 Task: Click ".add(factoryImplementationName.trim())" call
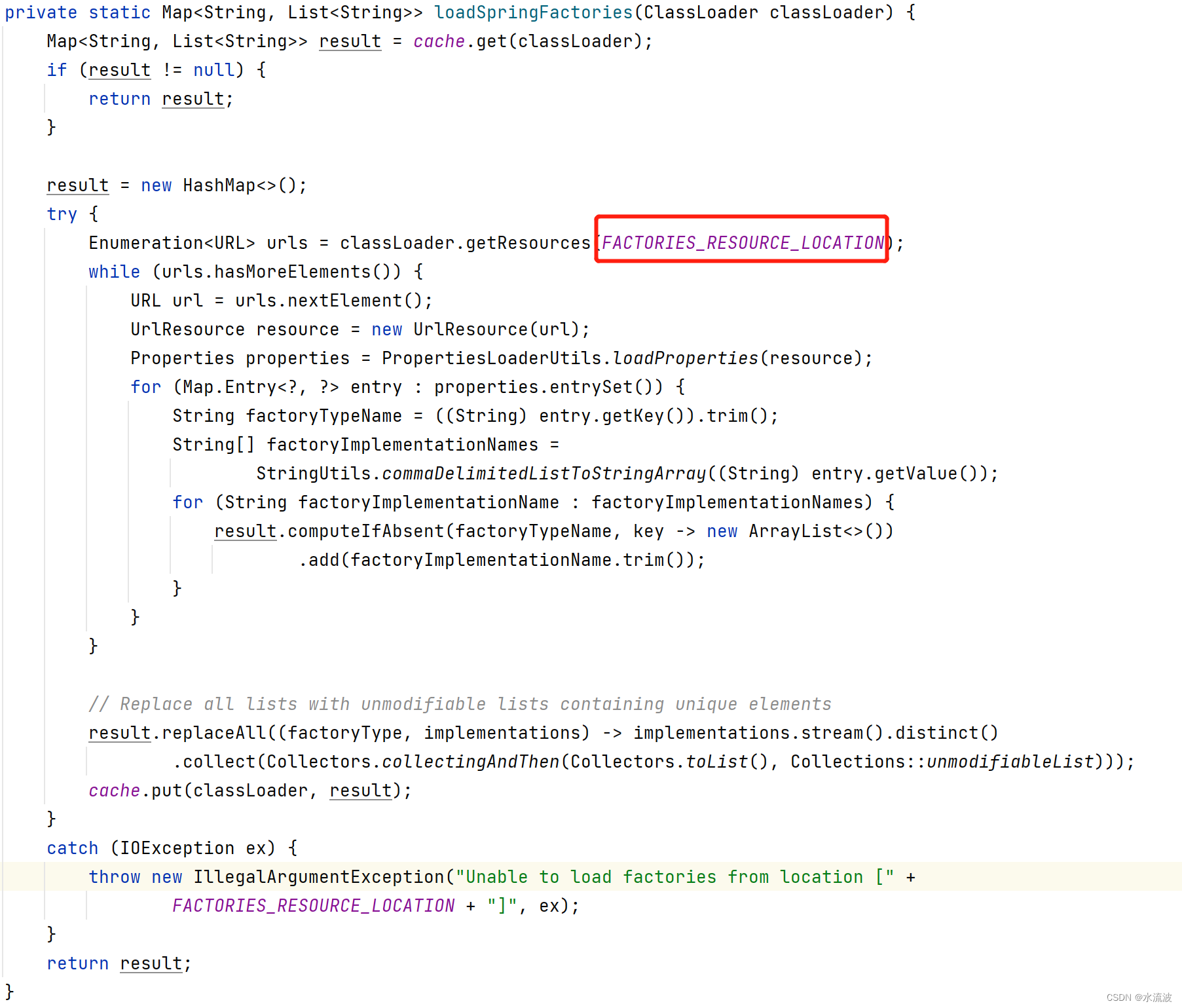[497, 560]
